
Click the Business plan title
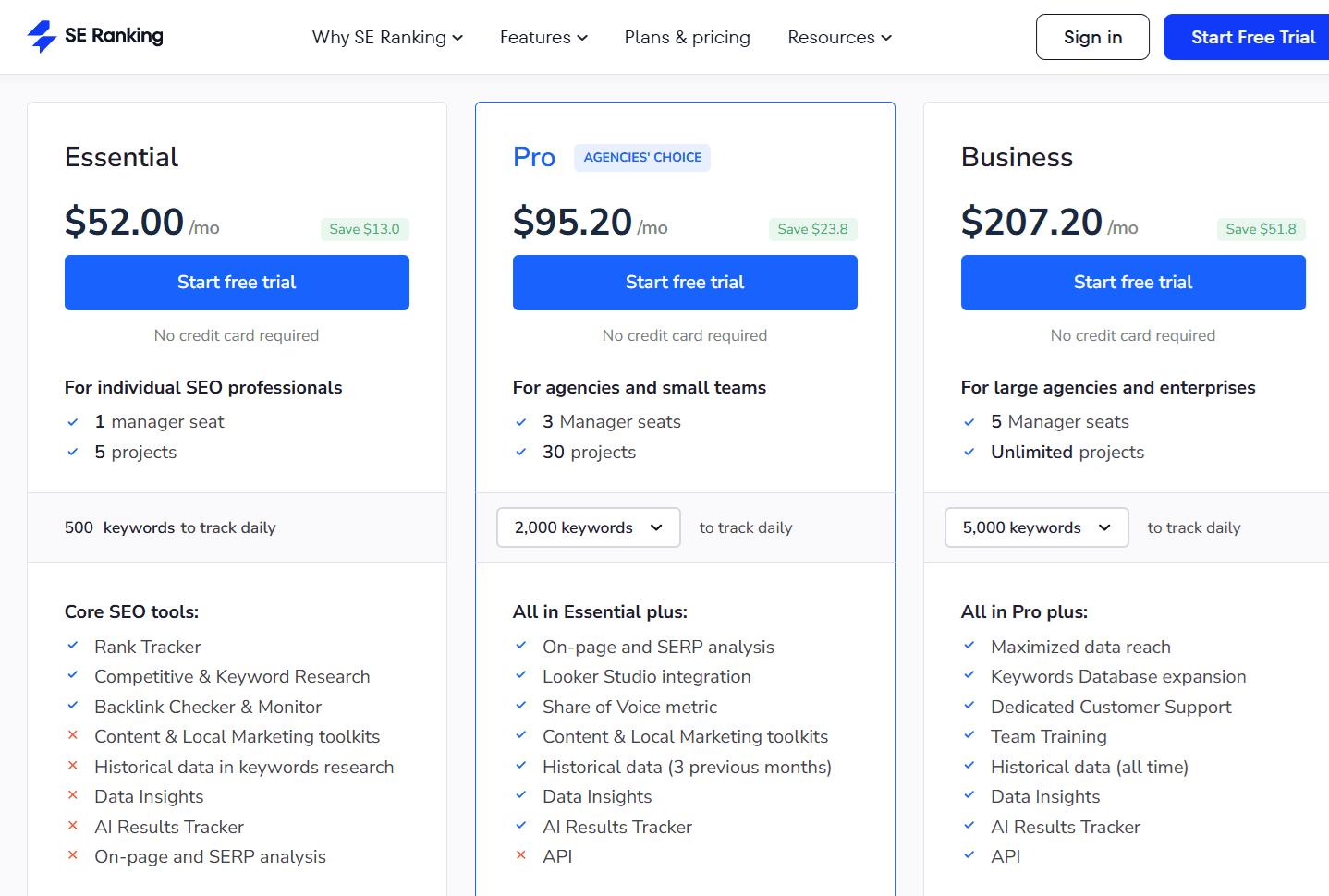[1017, 157]
